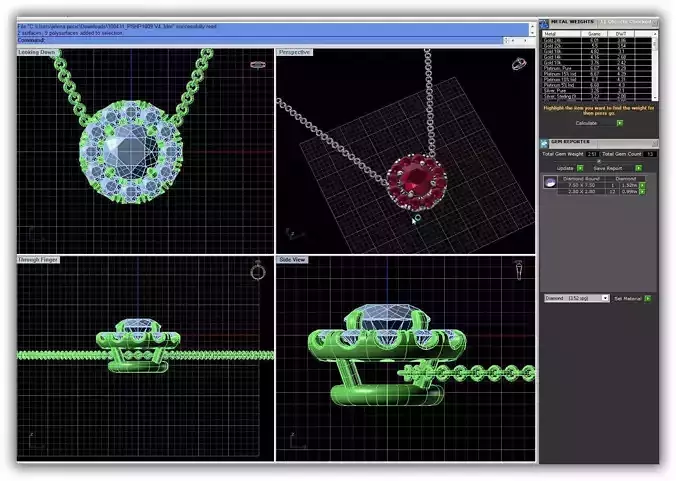Click the DWT column header

click(621, 34)
